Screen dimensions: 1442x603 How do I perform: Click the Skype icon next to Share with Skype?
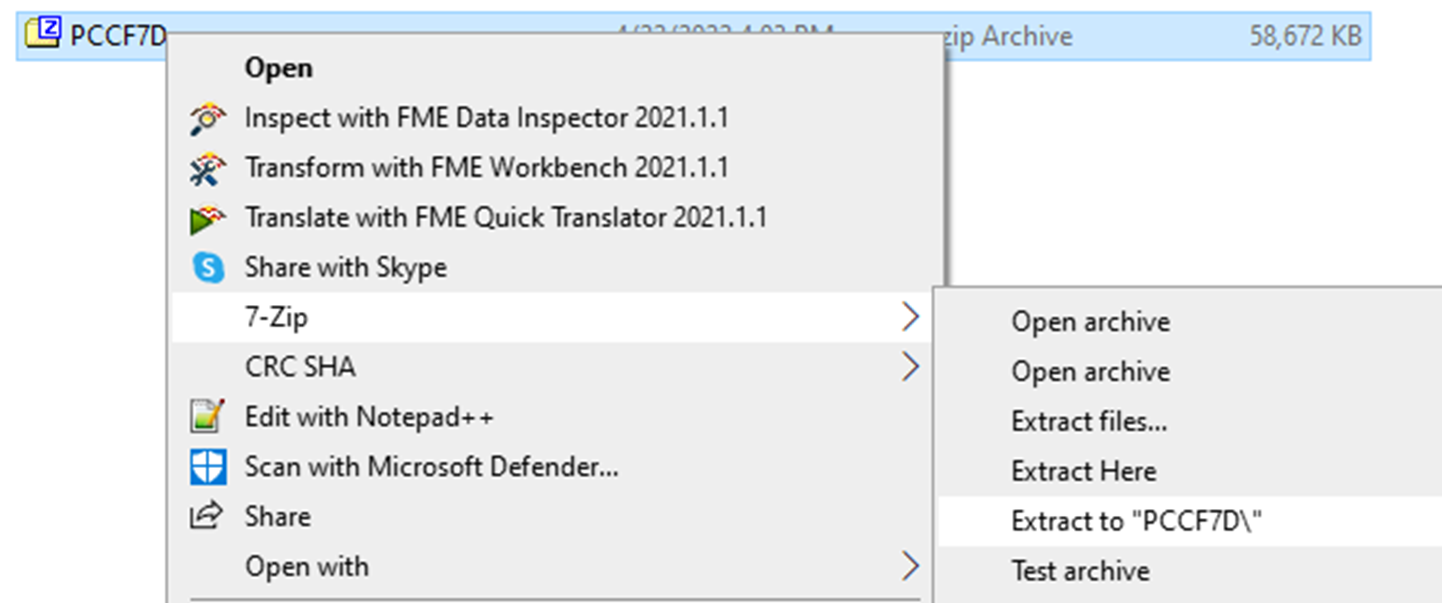click(x=207, y=267)
